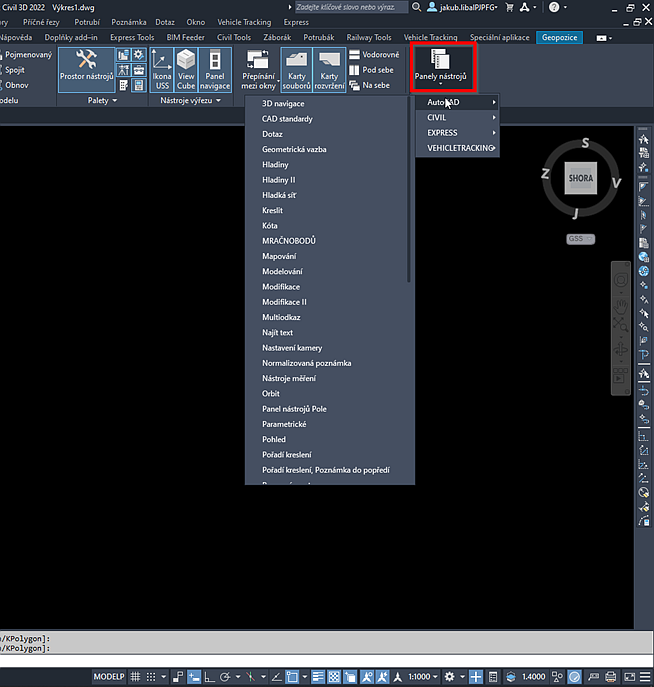
Task: Click the Karty souborů button
Action: pos(296,70)
